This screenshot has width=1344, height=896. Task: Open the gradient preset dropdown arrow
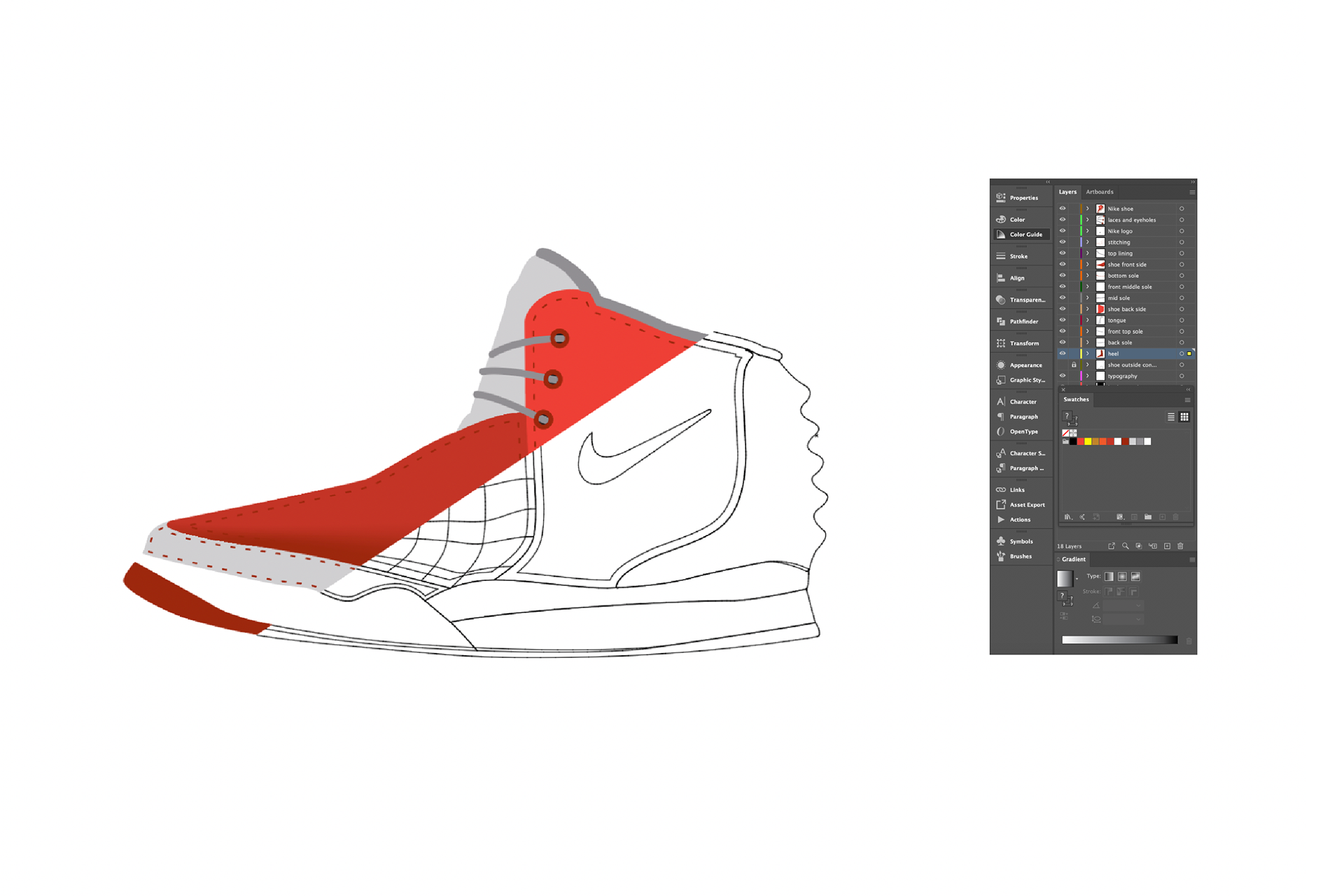pyautogui.click(x=1077, y=580)
